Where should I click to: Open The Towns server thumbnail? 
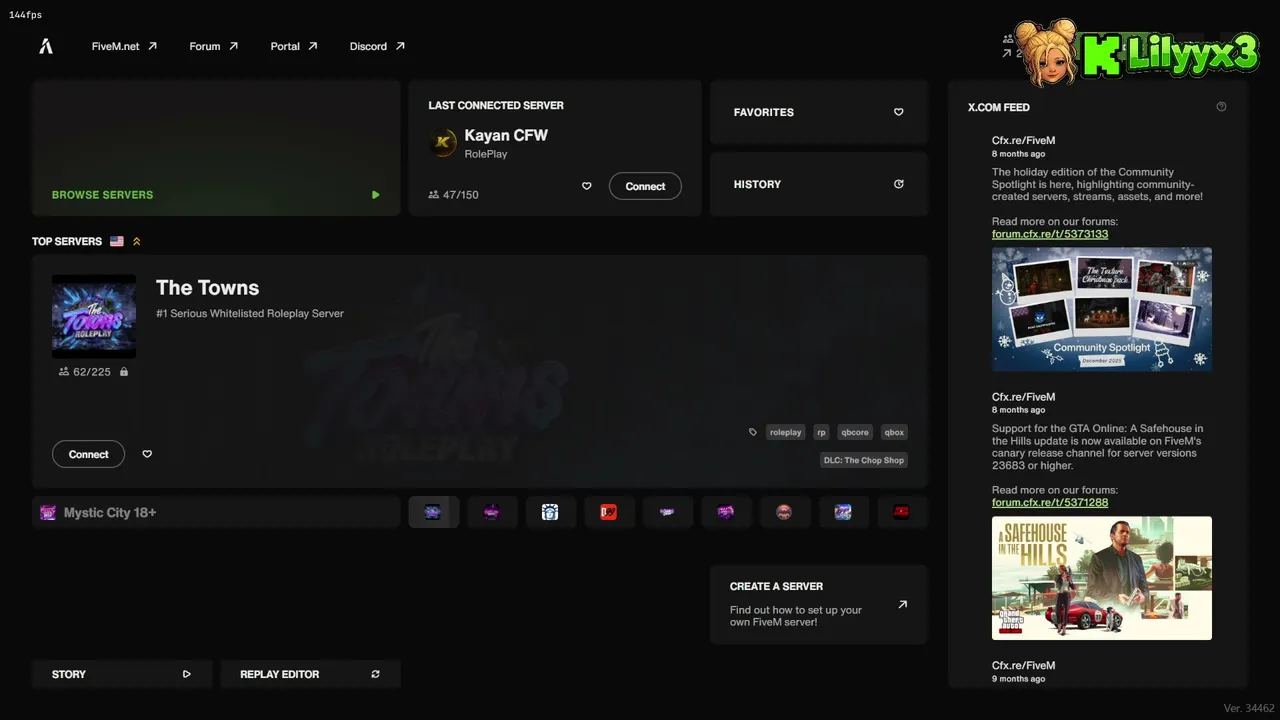coord(94,316)
